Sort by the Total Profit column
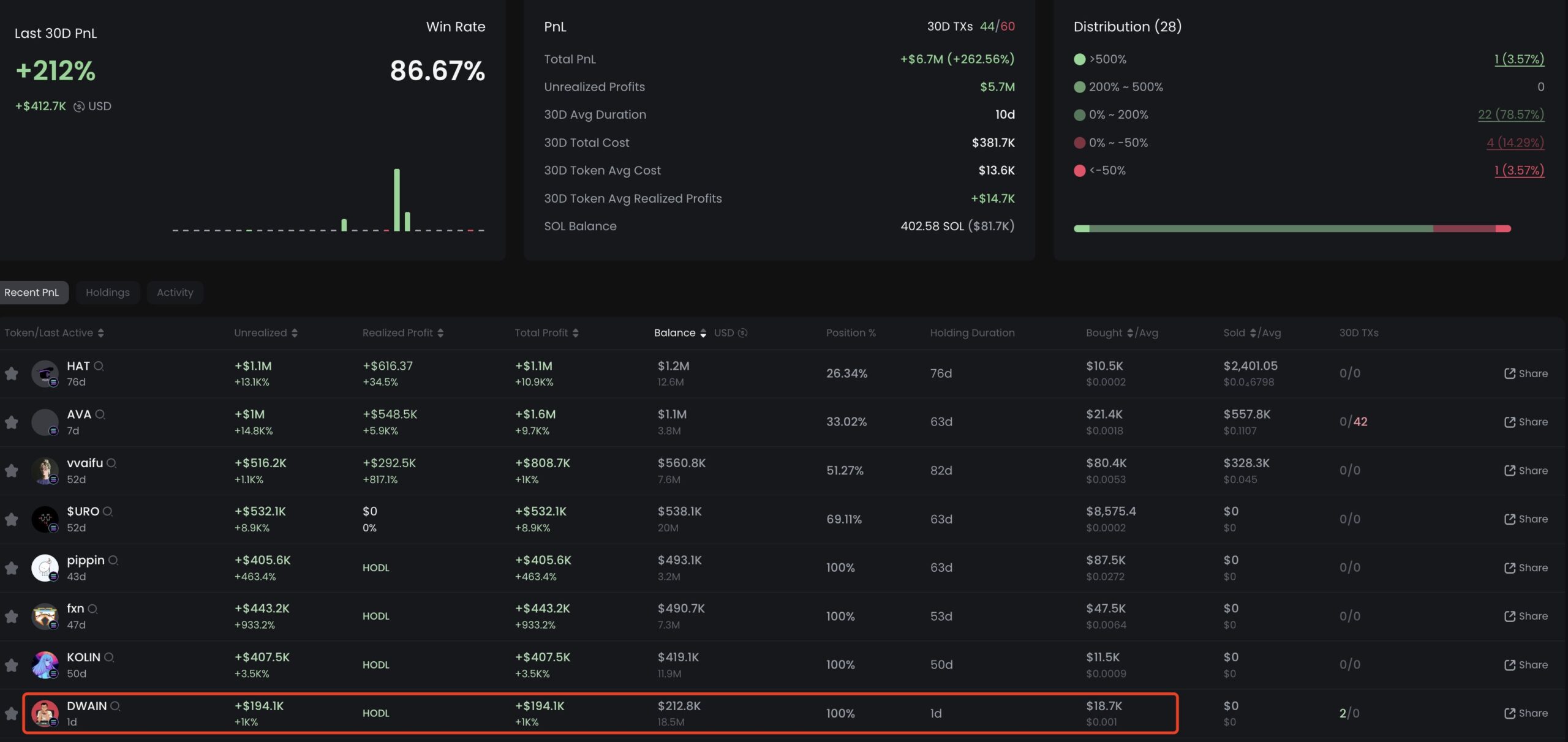 pyautogui.click(x=575, y=333)
